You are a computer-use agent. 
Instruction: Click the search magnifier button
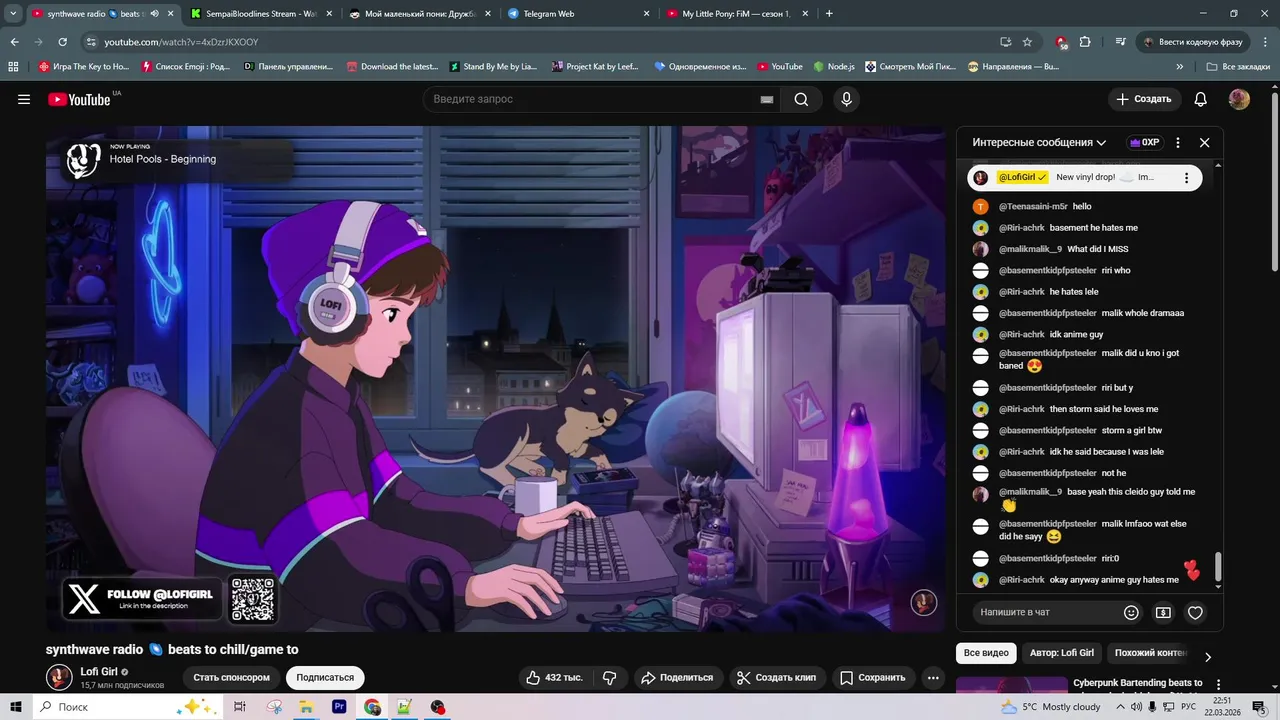801,99
